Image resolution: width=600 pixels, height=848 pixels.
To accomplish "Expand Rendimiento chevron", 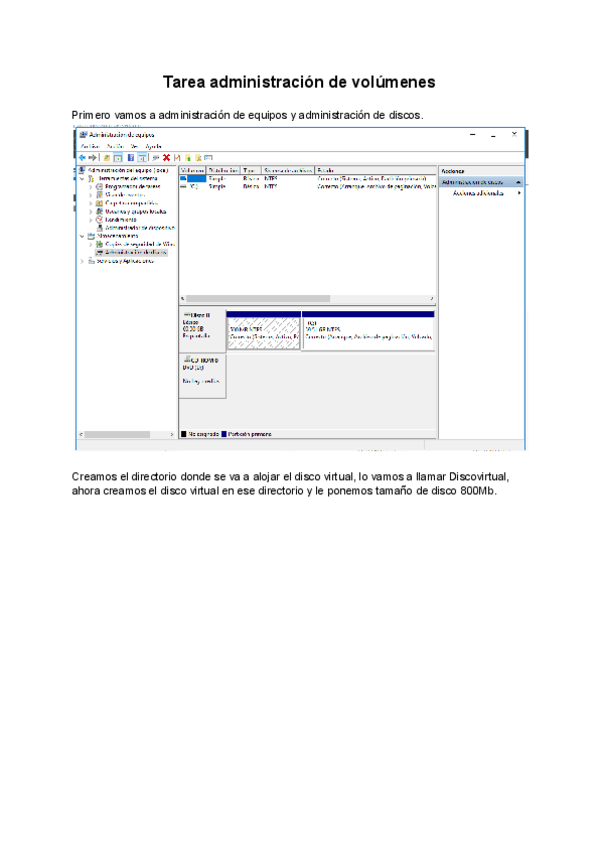I will coord(90,220).
